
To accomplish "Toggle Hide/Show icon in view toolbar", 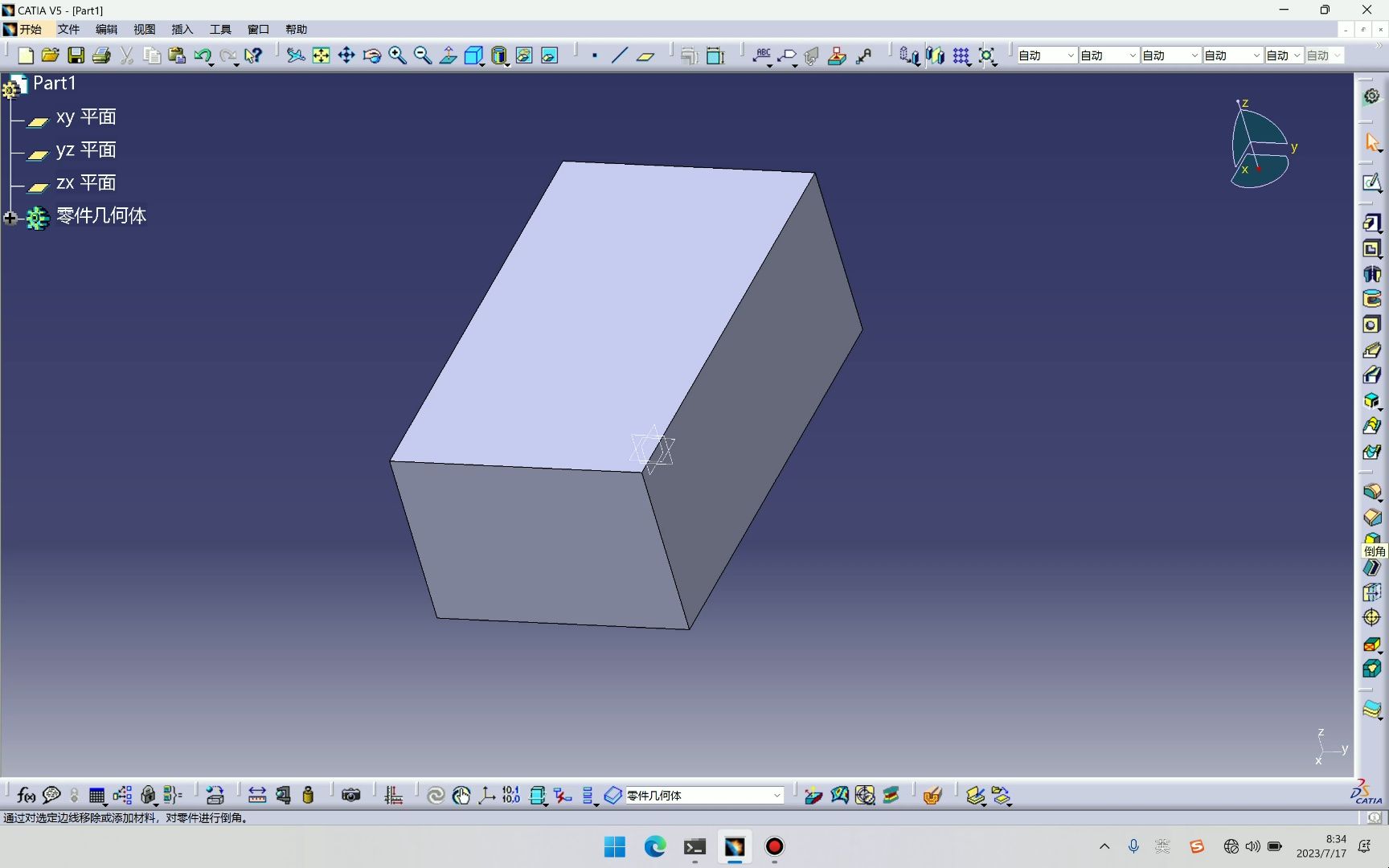I will point(524,55).
